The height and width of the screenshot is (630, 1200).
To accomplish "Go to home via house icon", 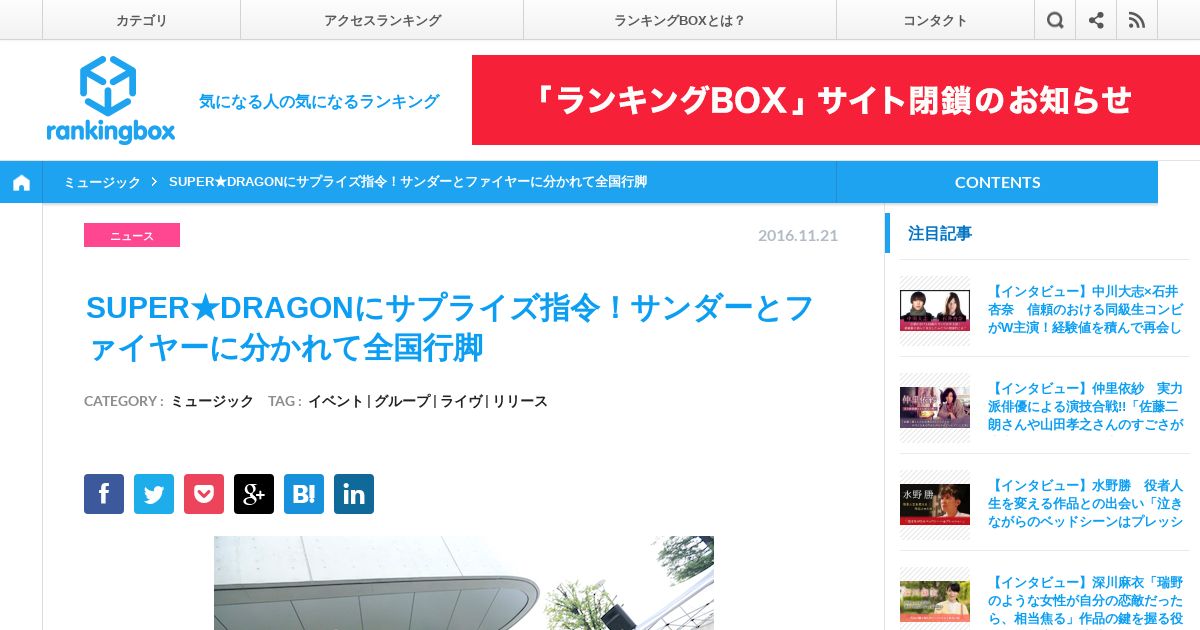I will pos(21,182).
